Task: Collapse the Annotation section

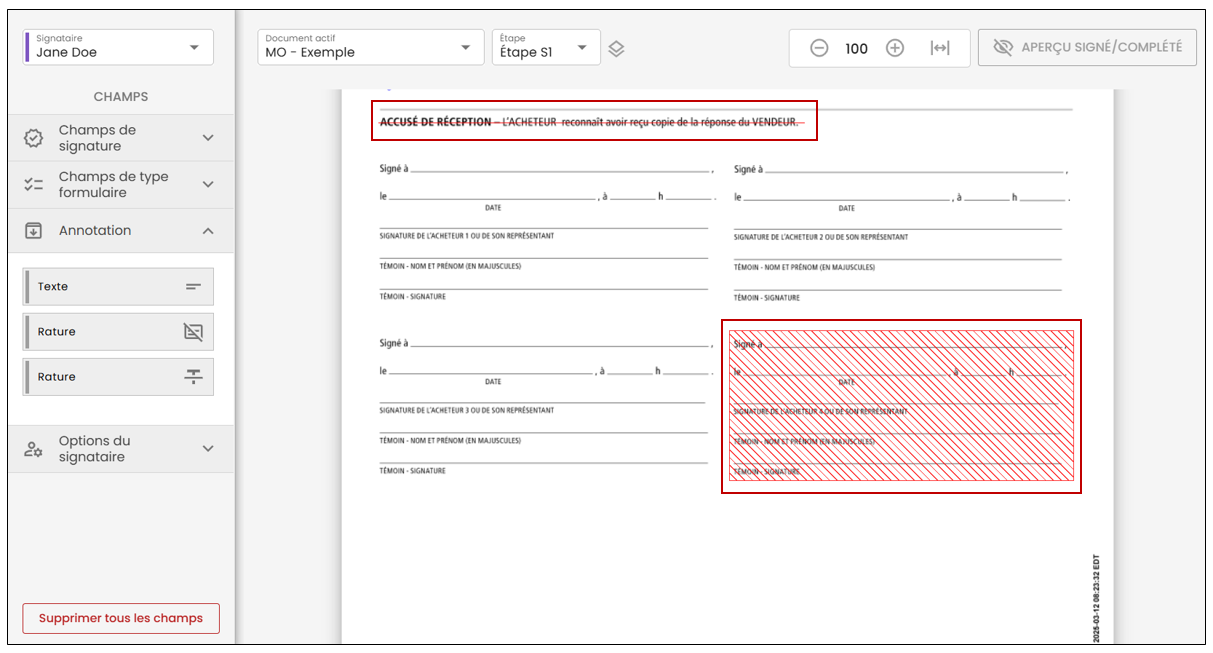Action: pyautogui.click(x=118, y=231)
